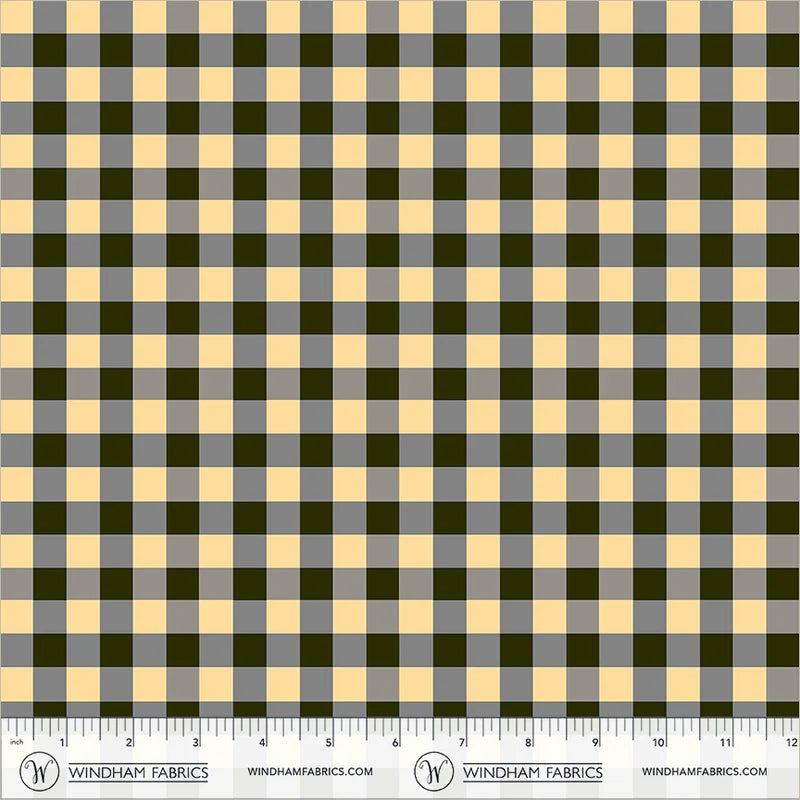Select ruler number 11
The width and height of the screenshot is (800, 800).
(726, 742)
